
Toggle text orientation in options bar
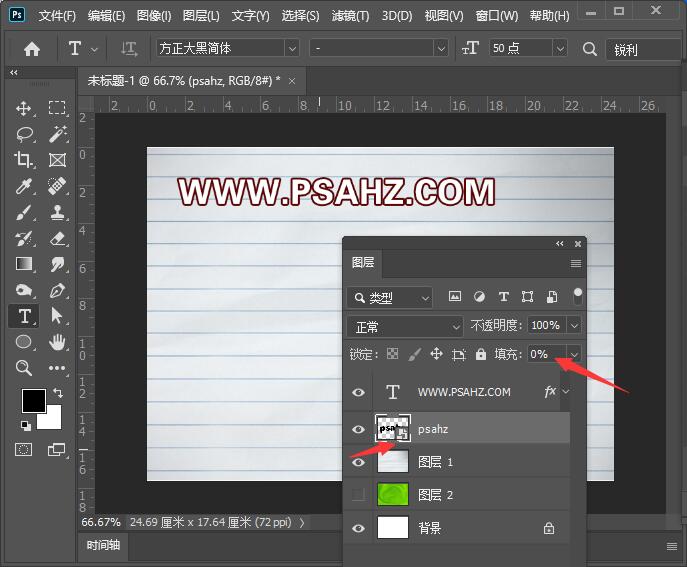click(129, 49)
